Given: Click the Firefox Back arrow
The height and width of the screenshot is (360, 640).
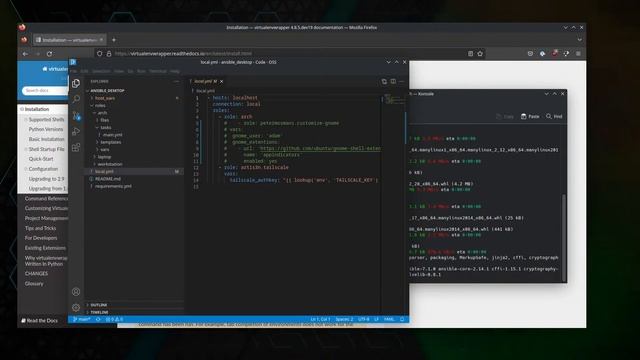Looking at the screenshot, I should click(x=25, y=53).
